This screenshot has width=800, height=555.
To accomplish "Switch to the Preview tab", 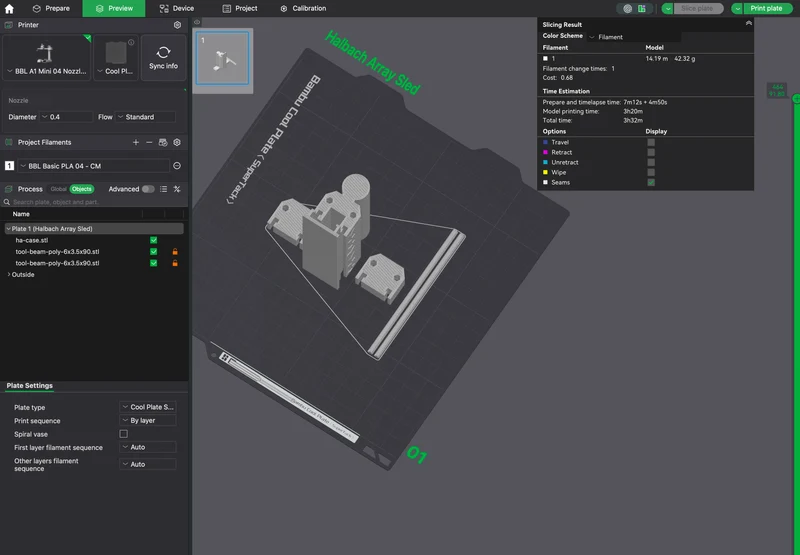I will [x=114, y=9].
